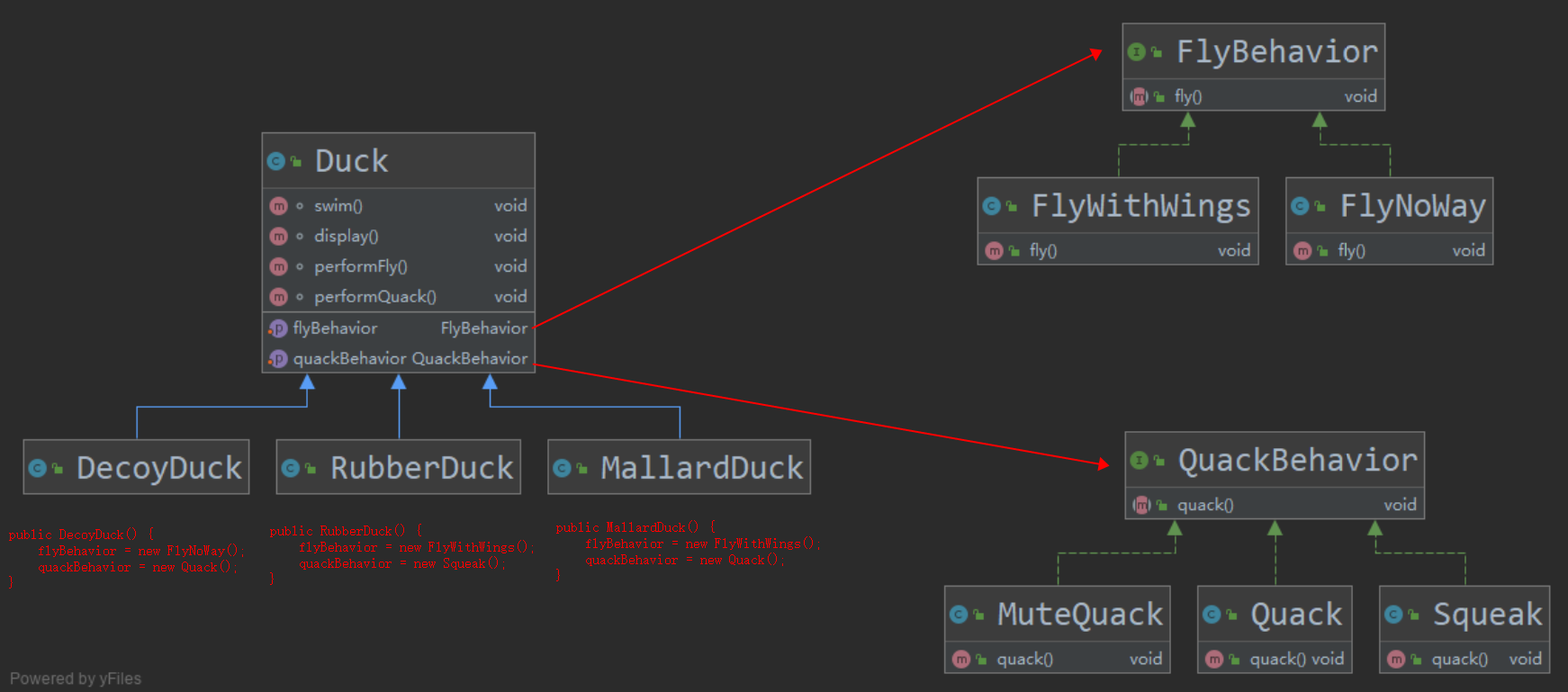1568x692 pixels.
Task: Select the flyBehavior property row
Action: click(x=398, y=328)
